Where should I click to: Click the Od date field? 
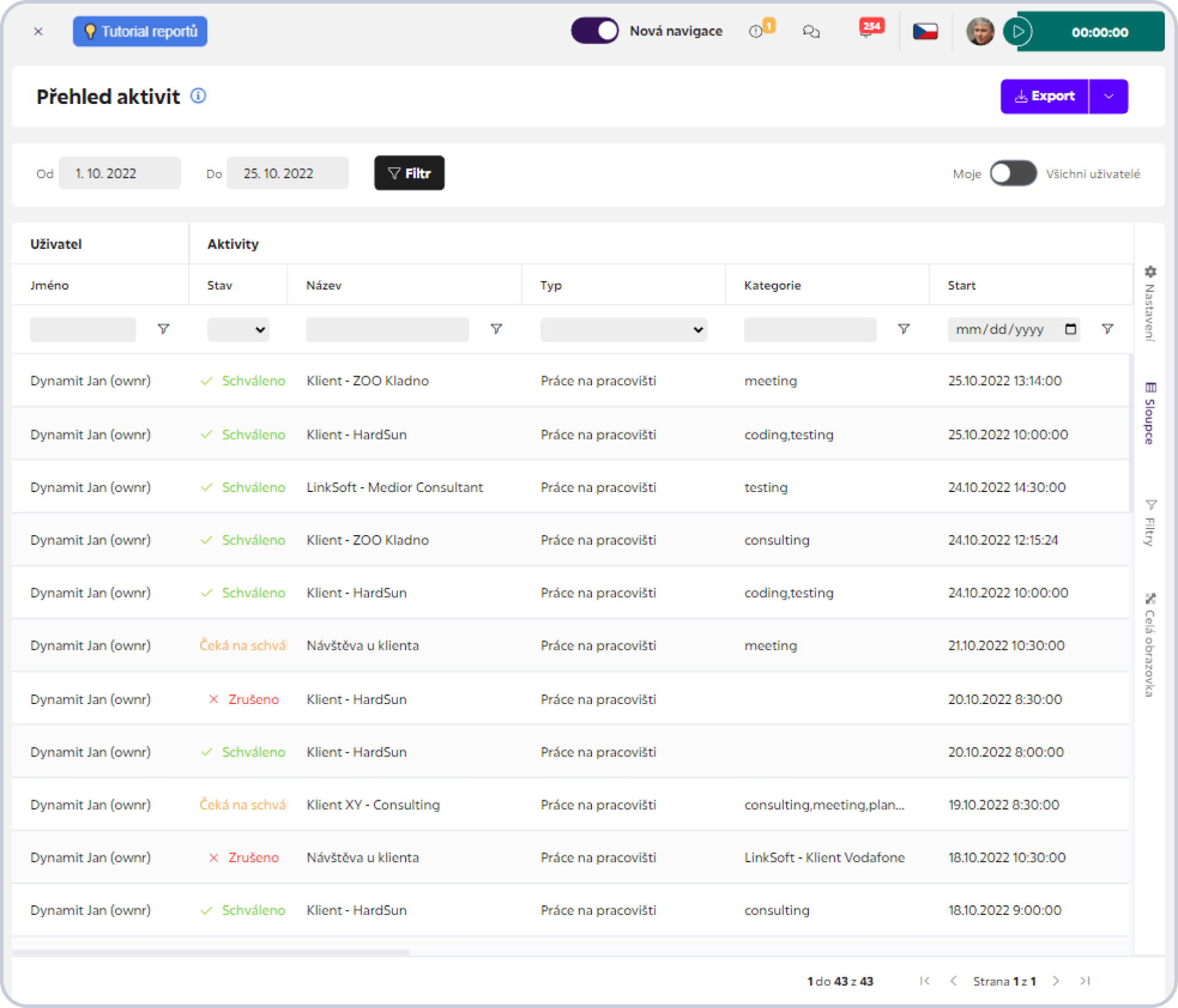119,173
